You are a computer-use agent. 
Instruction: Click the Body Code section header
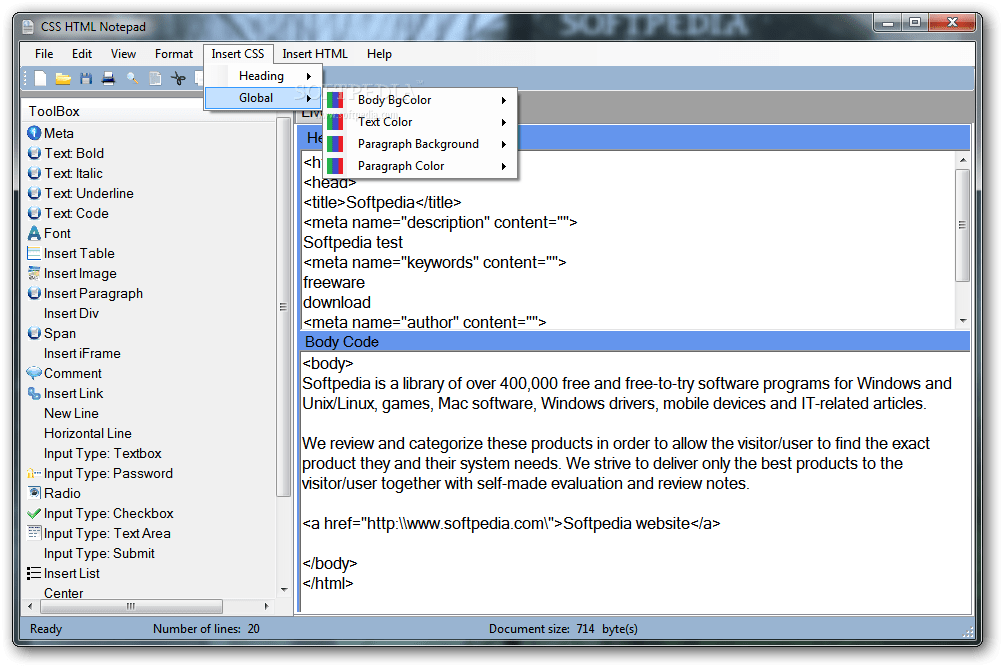click(x=635, y=341)
